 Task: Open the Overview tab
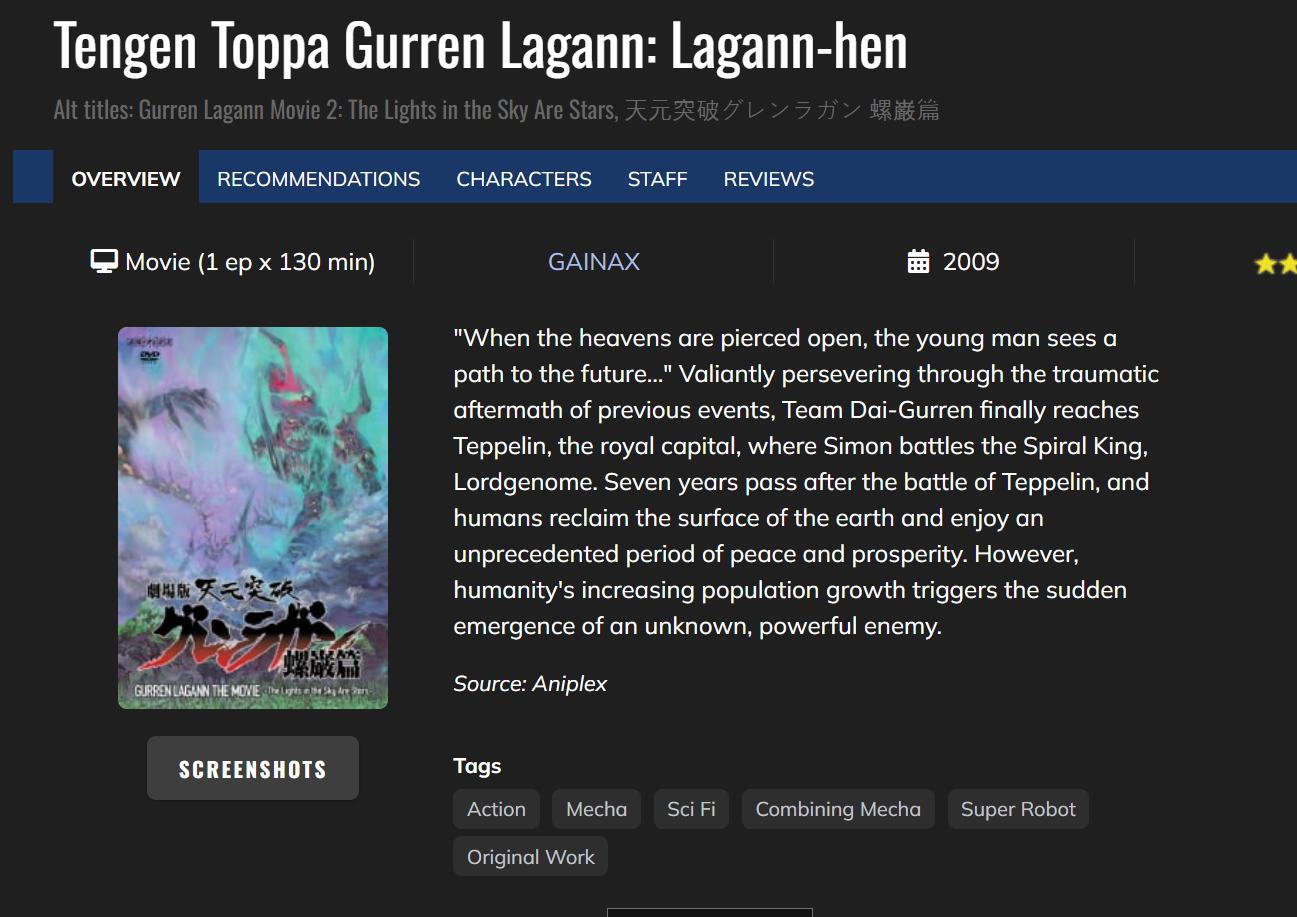tap(126, 179)
